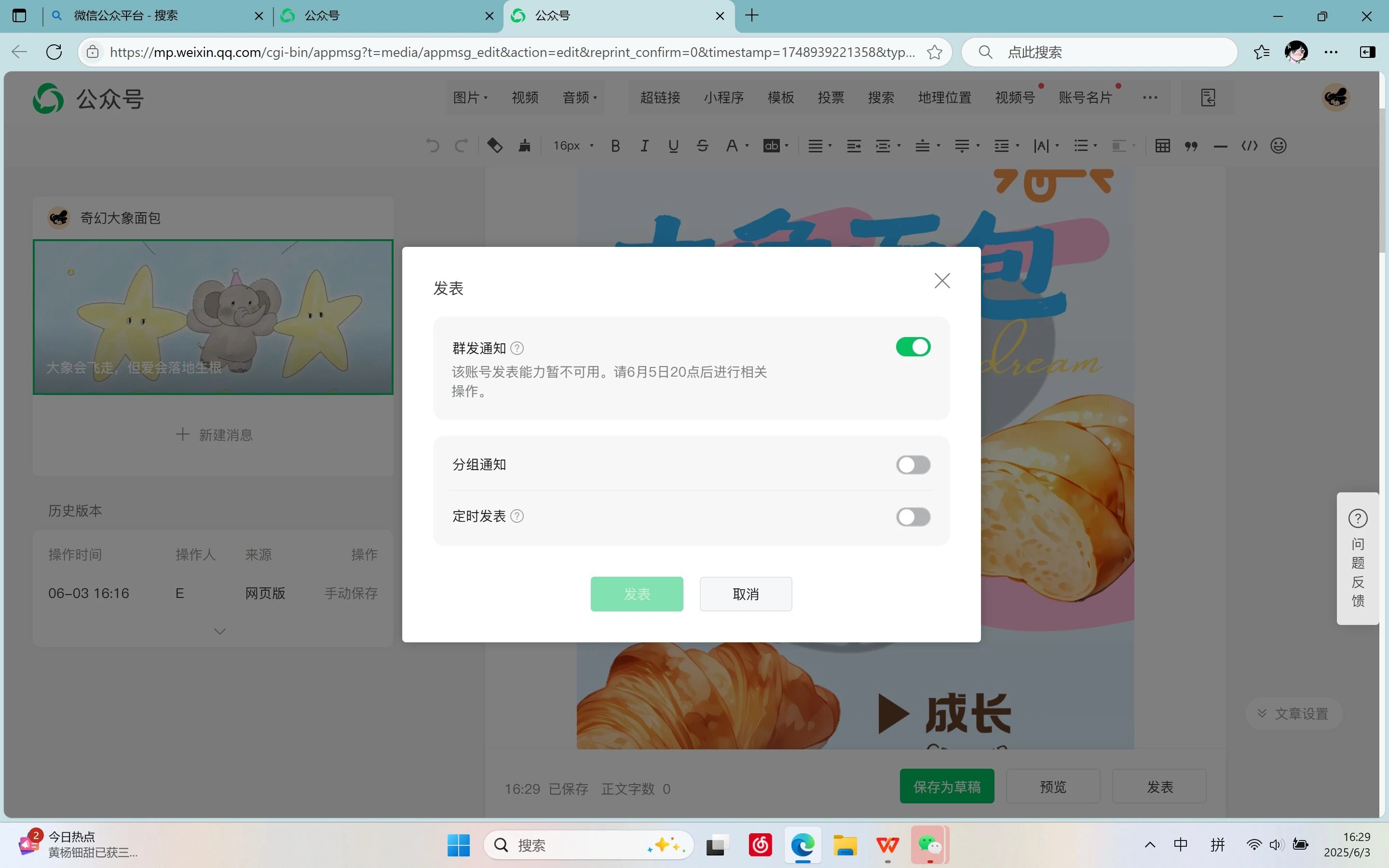The image size is (1389, 868).
Task: Click the format painter brush icon
Action: (524, 146)
